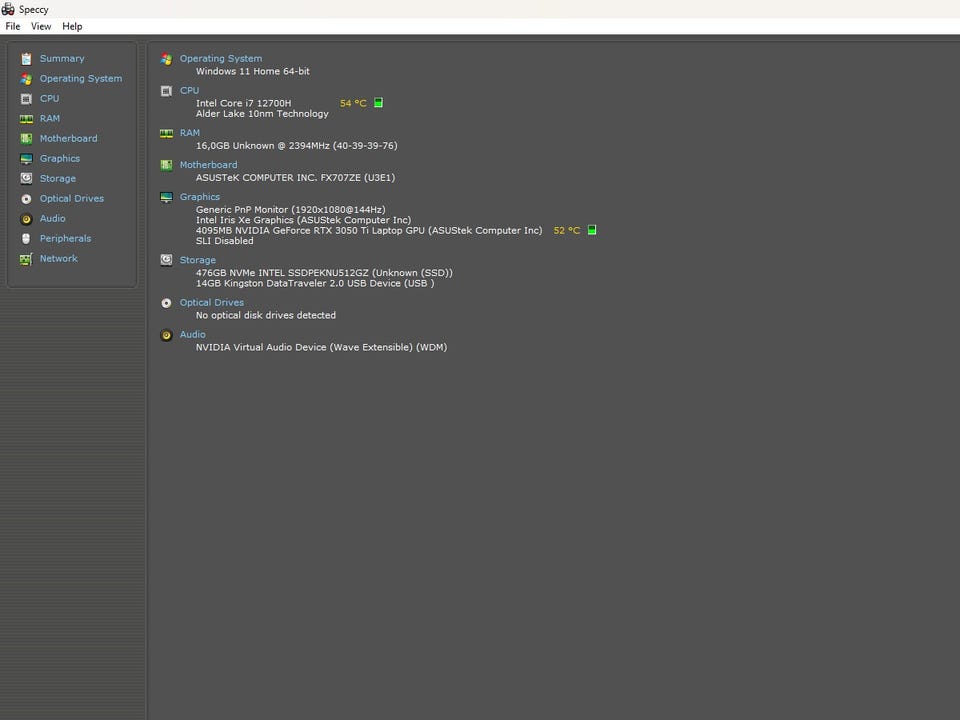Click the speaker icon beside Audio heading
960x720 pixels.
pyautogui.click(x=167, y=336)
